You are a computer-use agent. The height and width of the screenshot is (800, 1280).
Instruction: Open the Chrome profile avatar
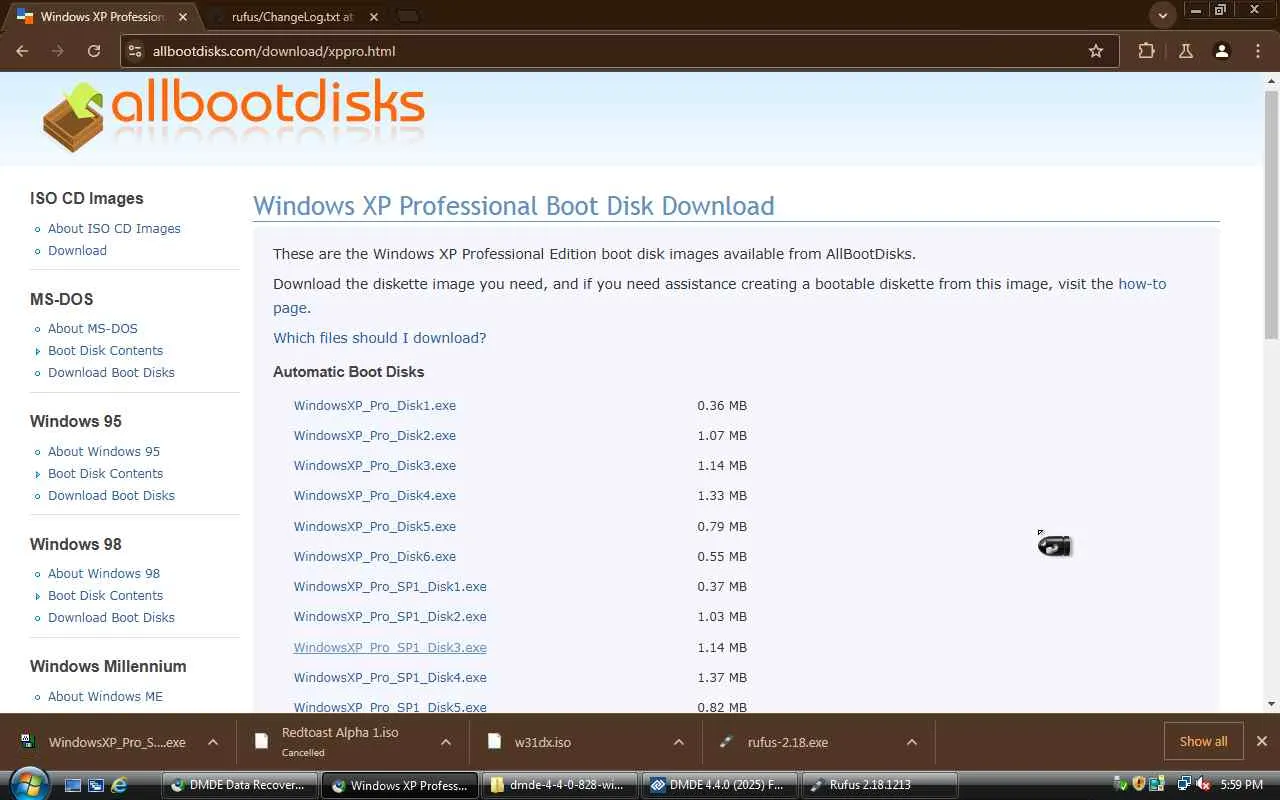click(x=1222, y=51)
